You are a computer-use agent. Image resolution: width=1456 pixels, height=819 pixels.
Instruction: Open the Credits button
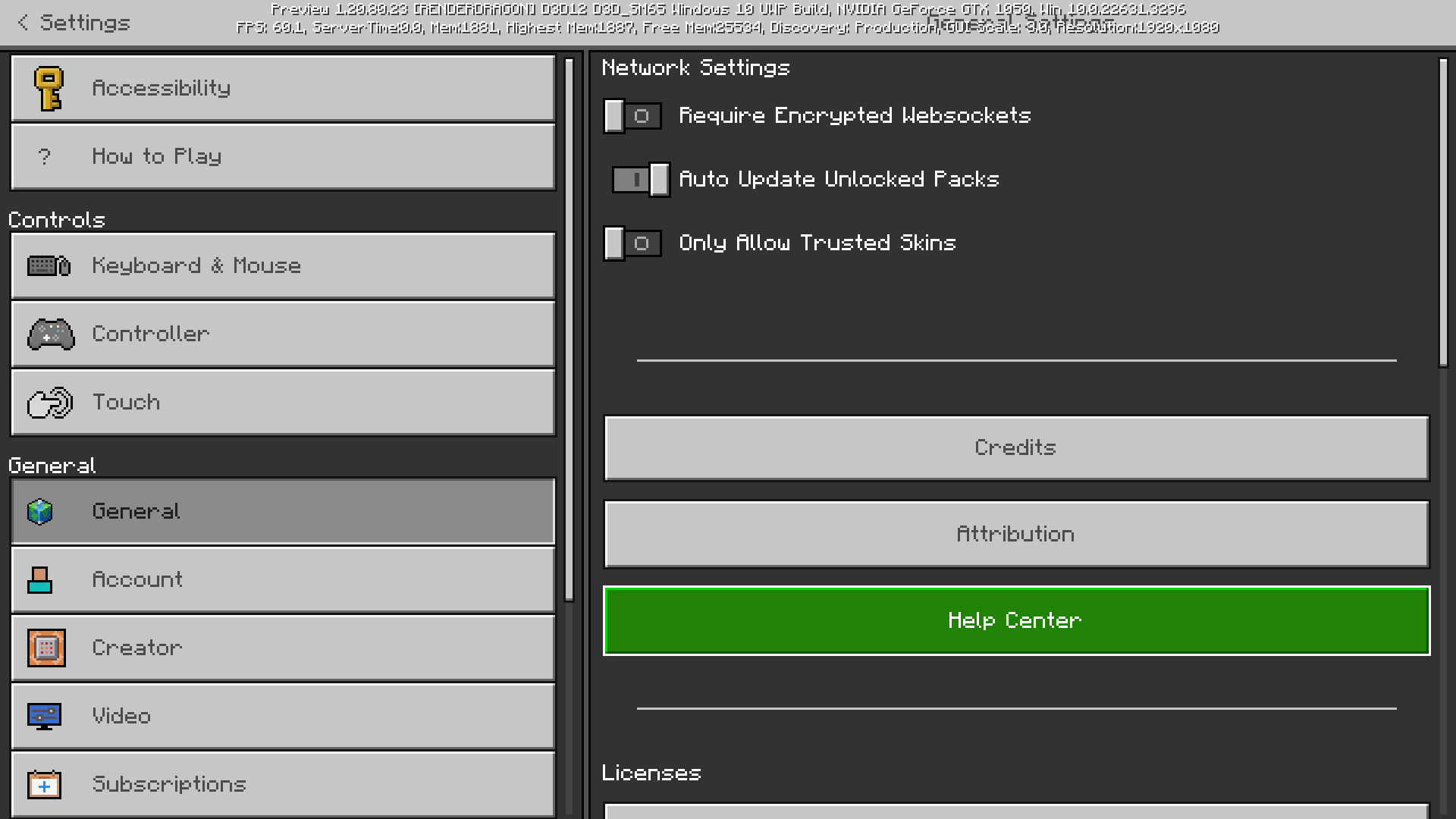click(1016, 448)
